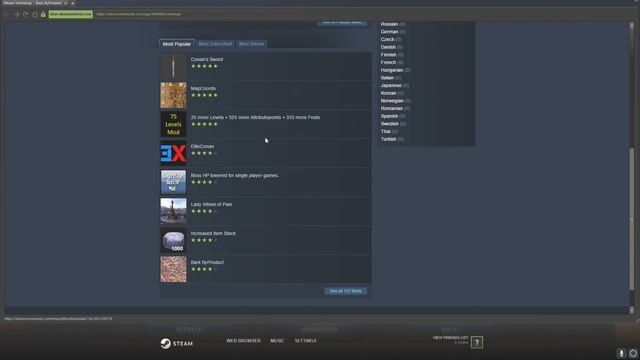640x360 pixels.
Task: Filter by Japanese language
Action: [391, 86]
